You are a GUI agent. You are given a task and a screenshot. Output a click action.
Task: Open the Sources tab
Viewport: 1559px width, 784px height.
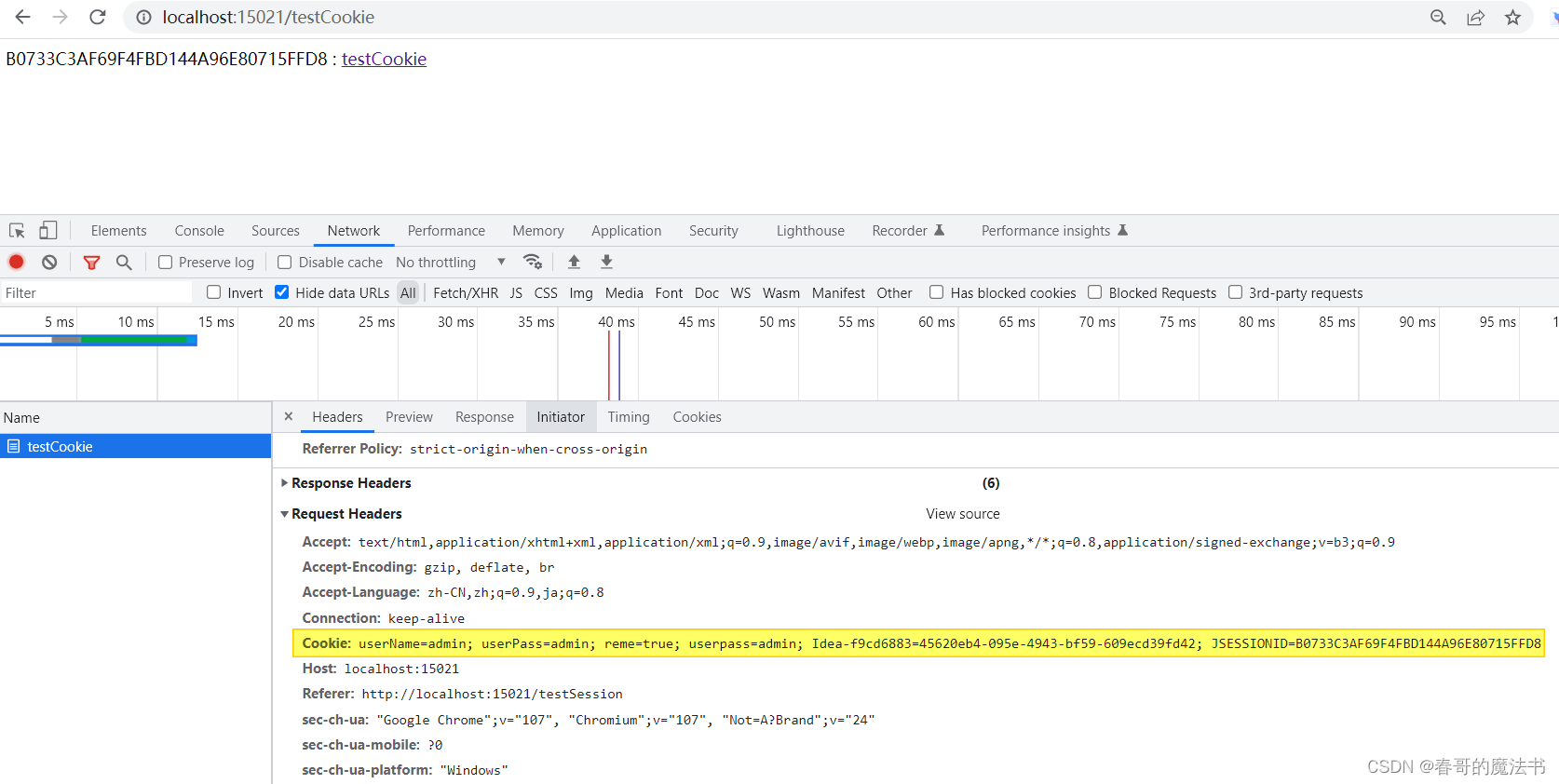click(276, 231)
